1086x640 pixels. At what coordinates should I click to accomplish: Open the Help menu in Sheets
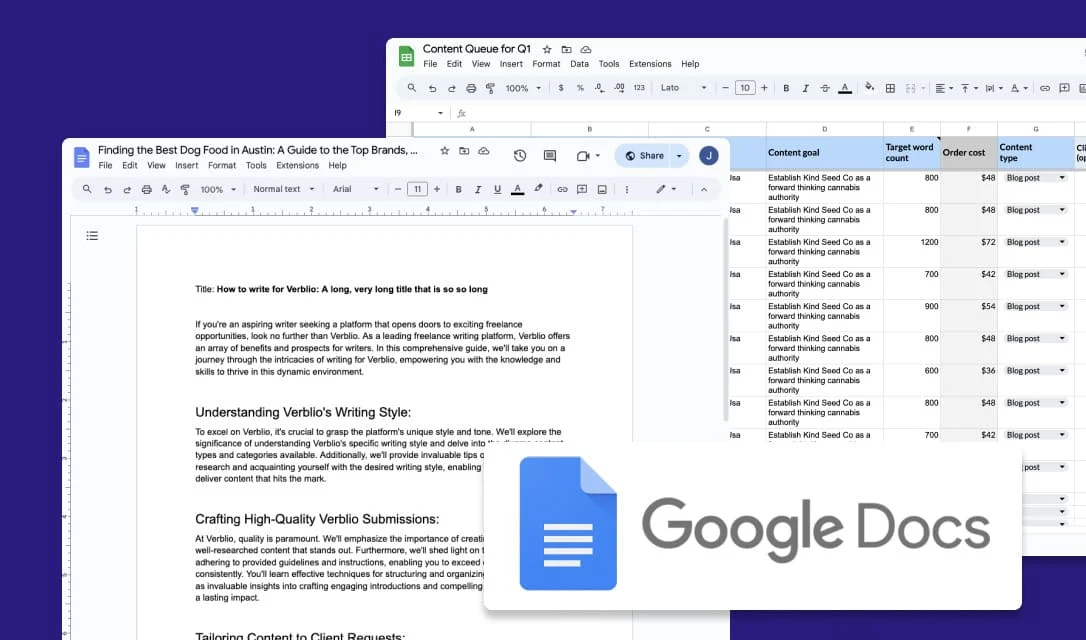[x=690, y=64]
